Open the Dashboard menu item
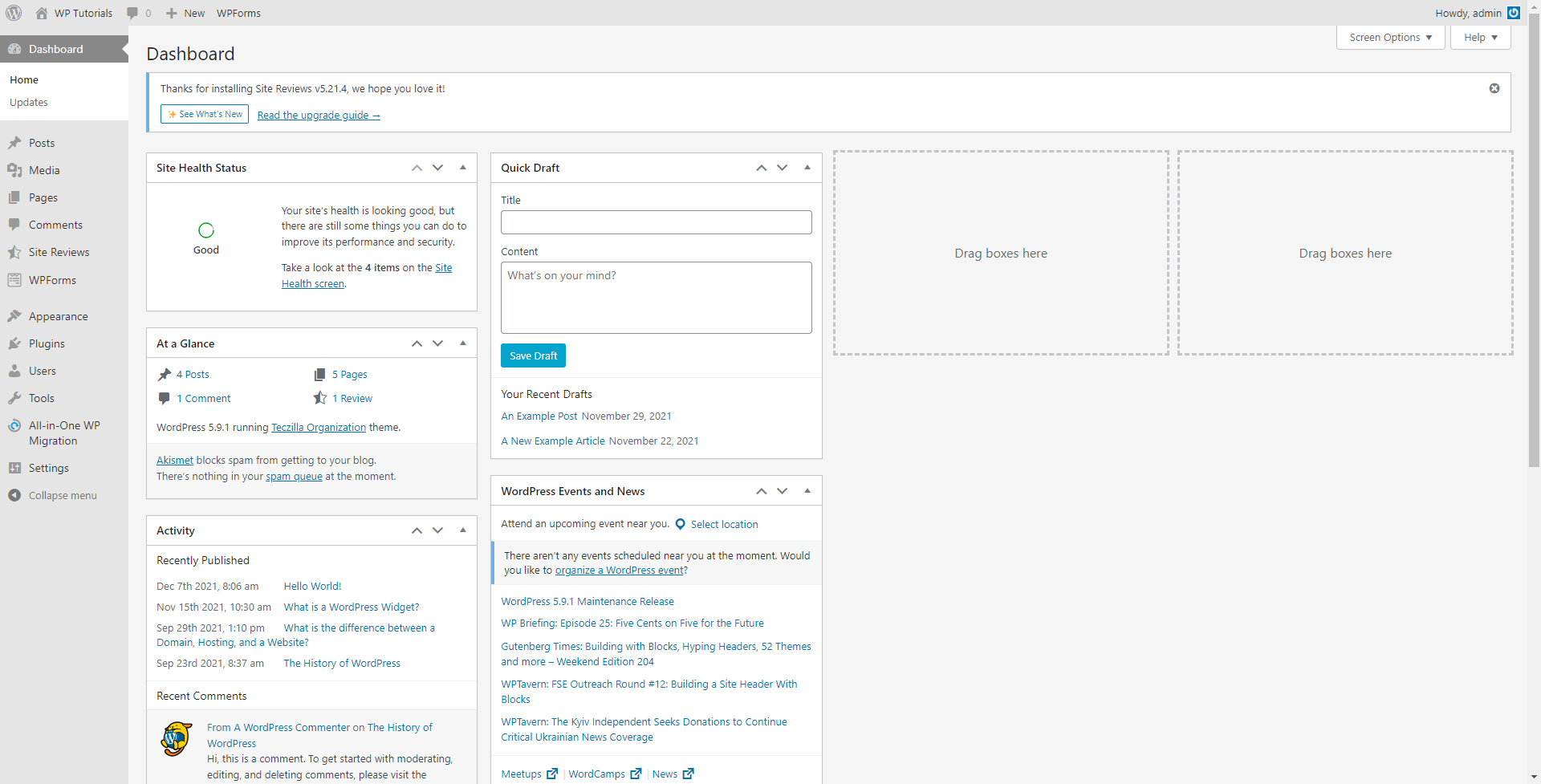This screenshot has width=1541, height=784. point(64,49)
